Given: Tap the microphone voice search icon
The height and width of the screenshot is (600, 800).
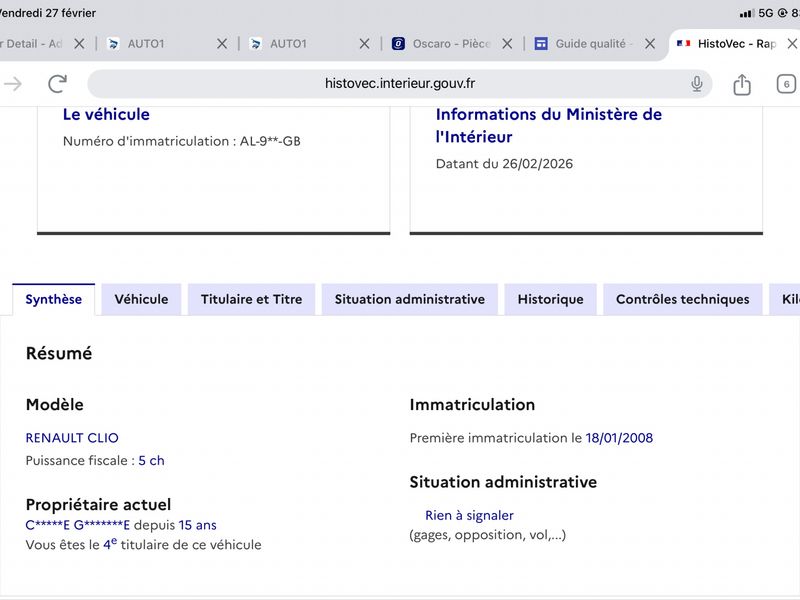Looking at the screenshot, I should pyautogui.click(x=697, y=84).
